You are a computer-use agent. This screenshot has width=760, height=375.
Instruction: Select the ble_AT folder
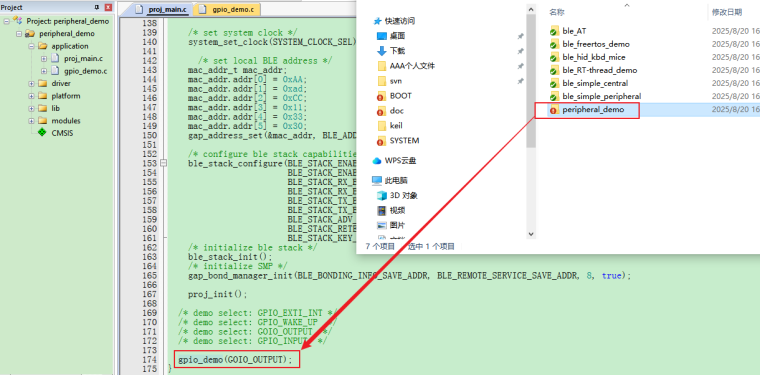tap(574, 31)
